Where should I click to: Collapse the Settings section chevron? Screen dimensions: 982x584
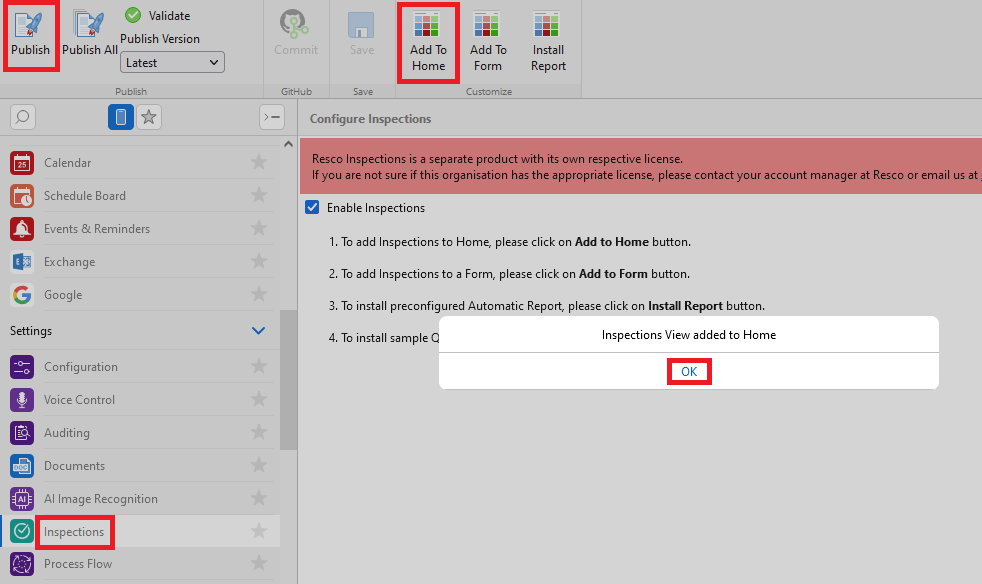258,331
